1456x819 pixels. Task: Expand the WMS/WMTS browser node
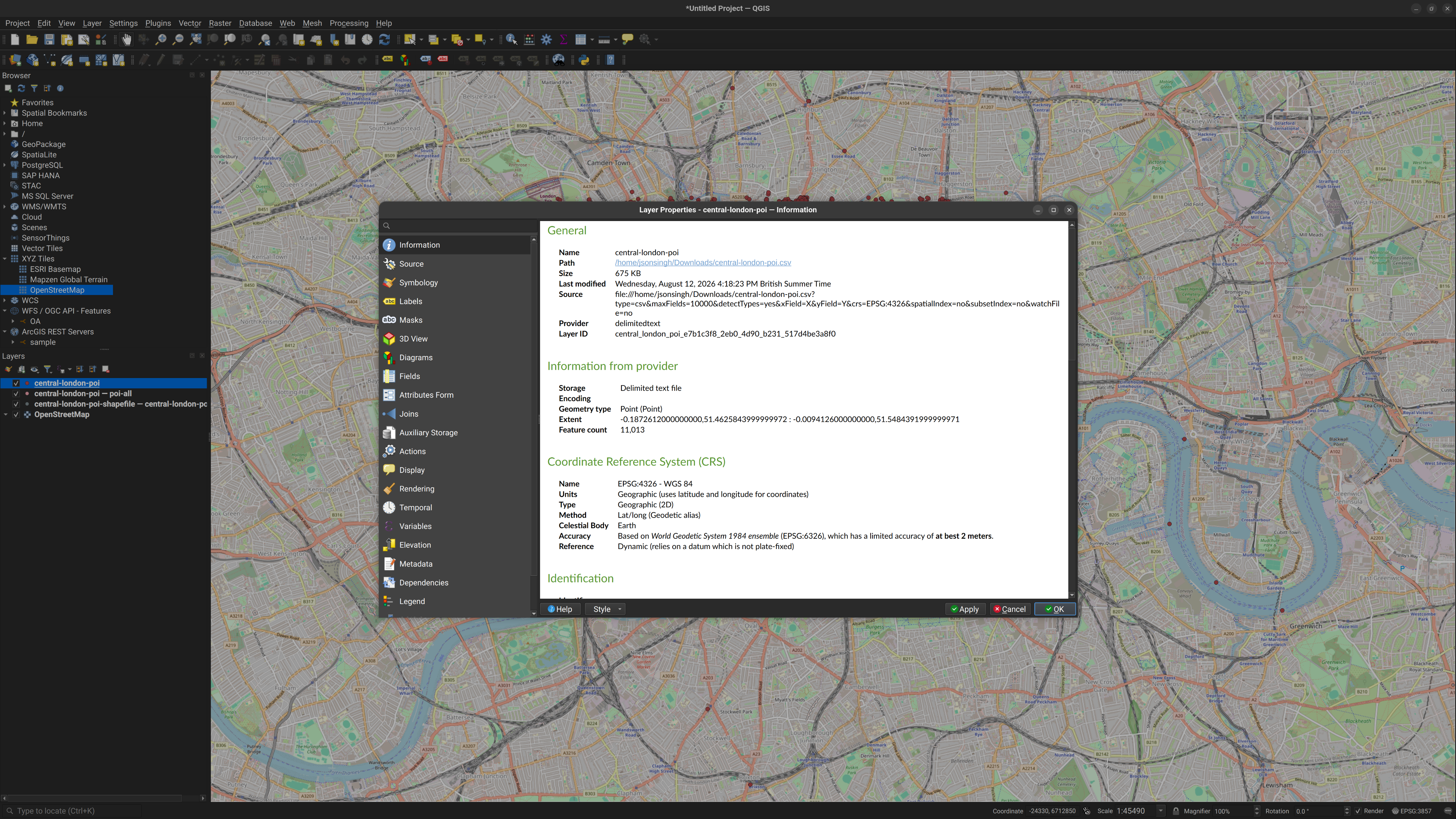tap(5, 207)
